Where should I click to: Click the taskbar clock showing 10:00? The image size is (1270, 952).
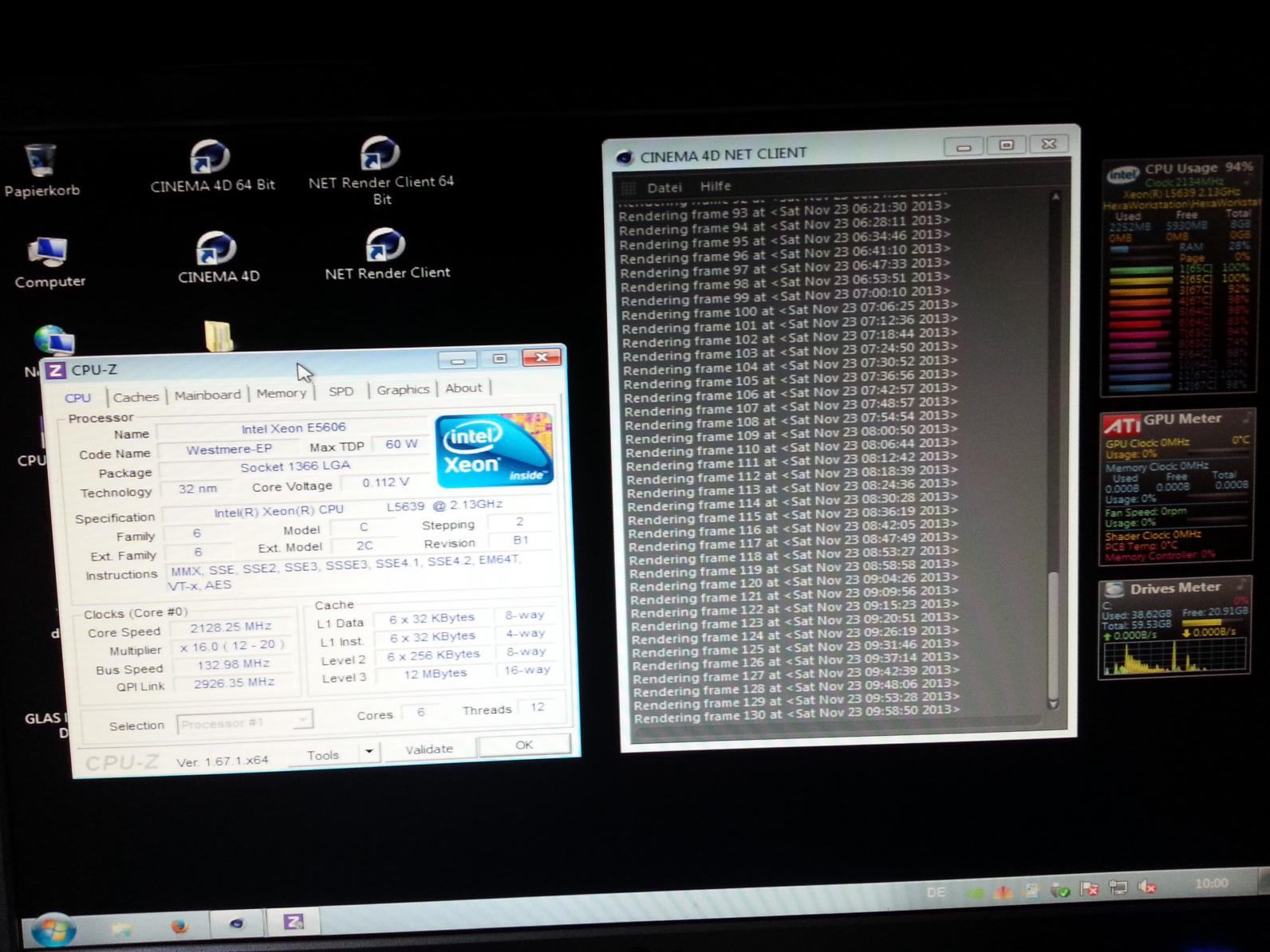tap(1211, 883)
